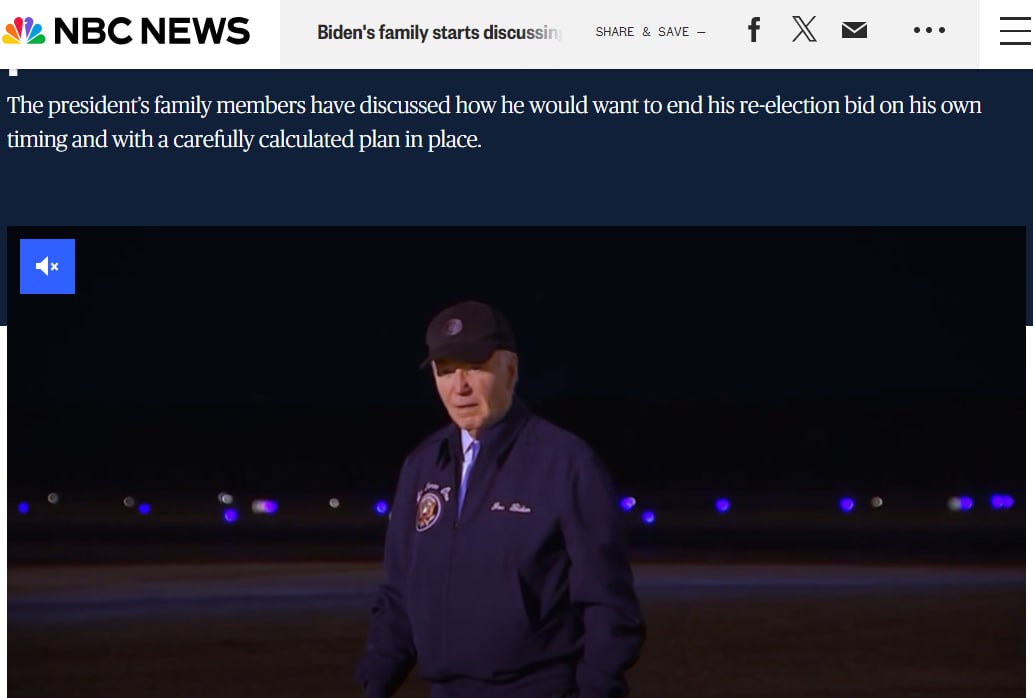Viewport: 1033px width, 698px height.
Task: Share the article on X
Action: pyautogui.click(x=804, y=29)
